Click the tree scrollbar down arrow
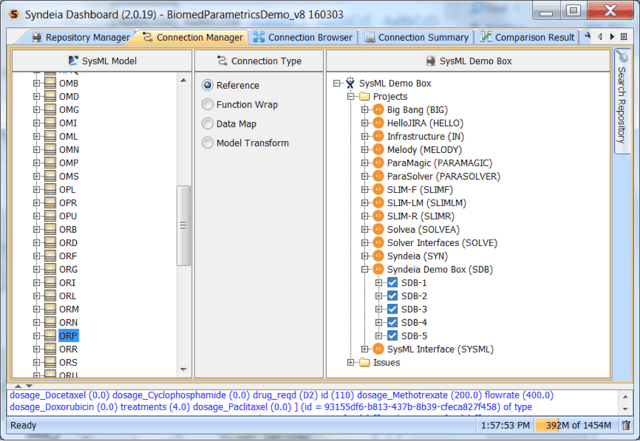Screen dimensions: 640x441 [x=184, y=370]
